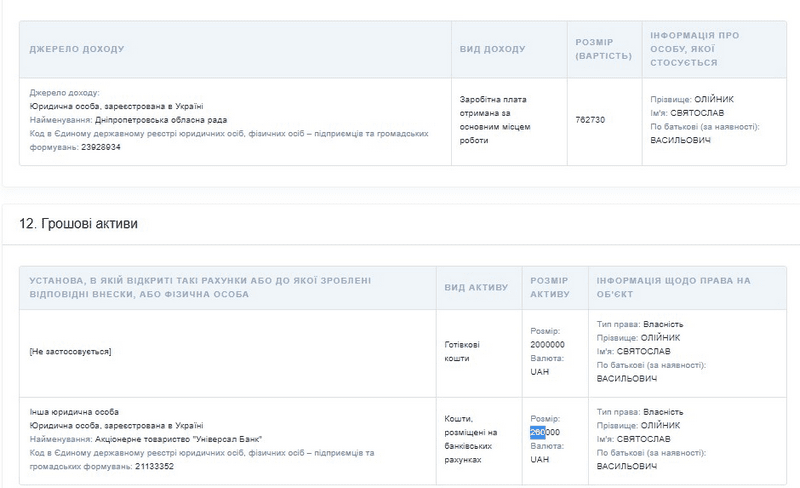Click the 'РОЗМІР (ВАРТІСТЬ)' column header
The width and height of the screenshot is (800, 488).
[x=604, y=49]
